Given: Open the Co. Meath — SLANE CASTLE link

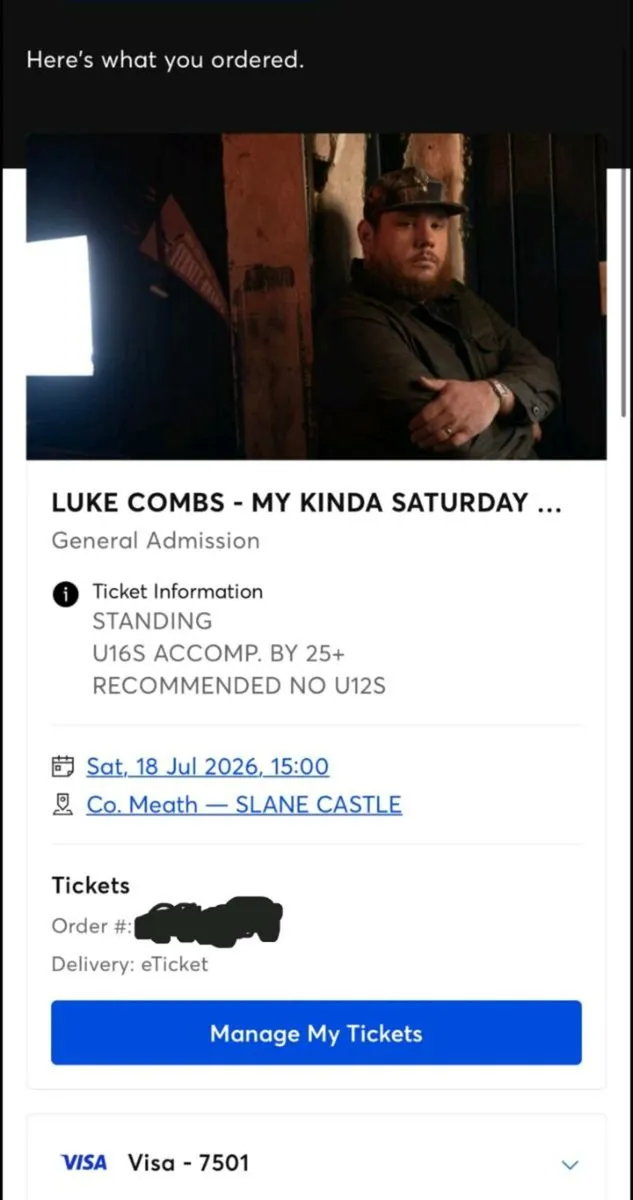Looking at the screenshot, I should point(244,805).
